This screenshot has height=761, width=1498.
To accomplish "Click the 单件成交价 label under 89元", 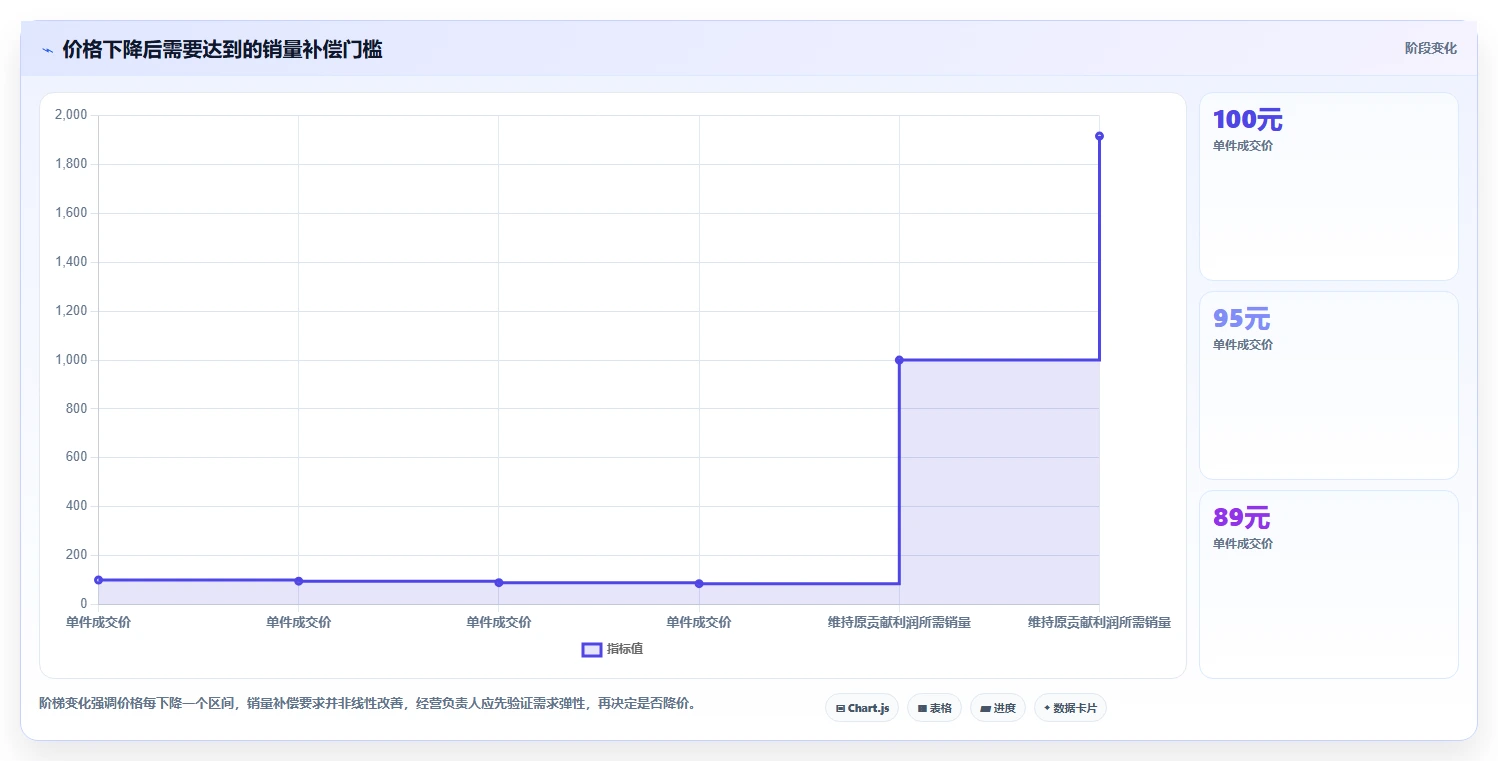I will click(1243, 544).
